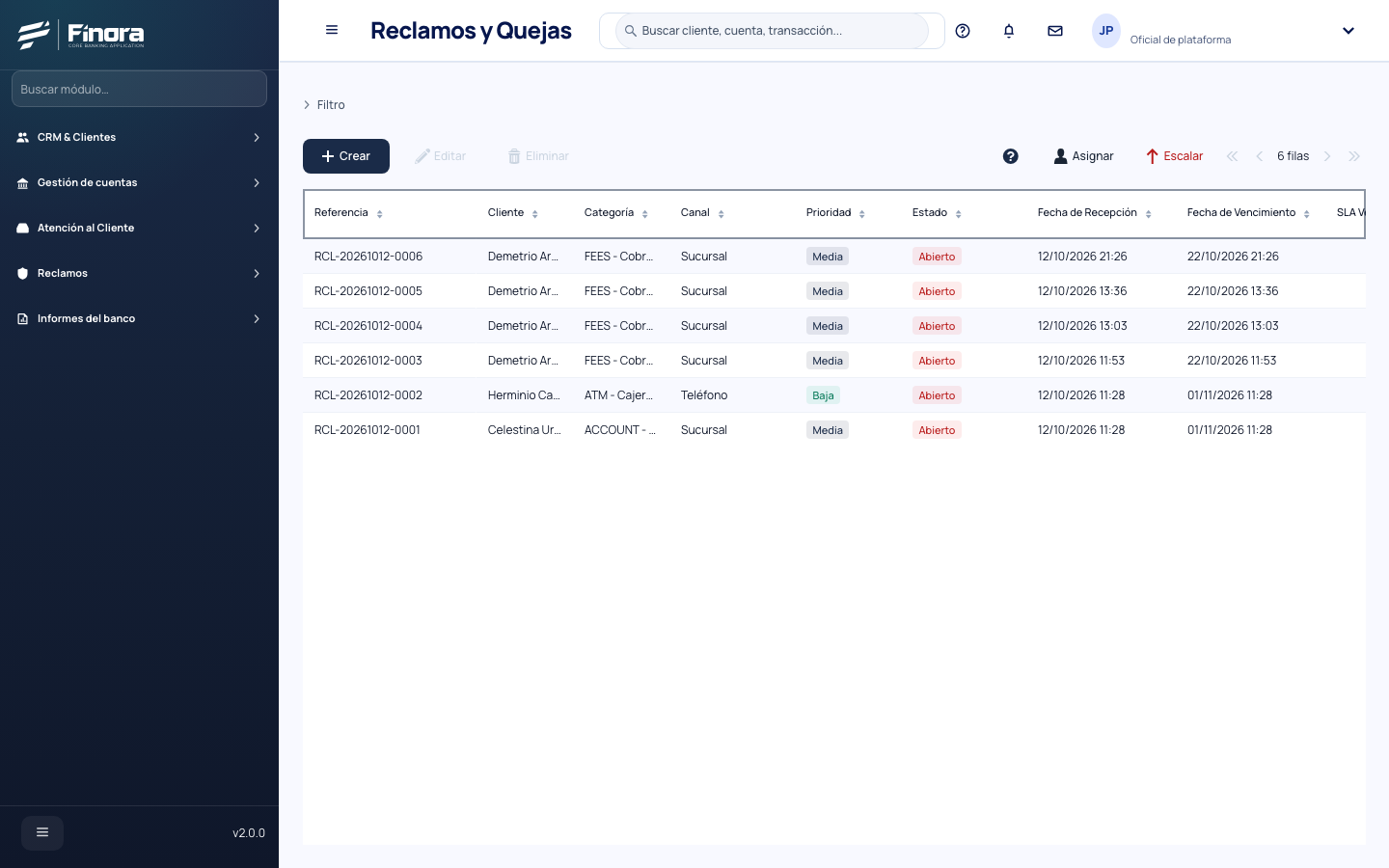Screen dimensions: 1389x868
Task: Open the user profile dropdown chevron
Action: pyautogui.click(x=1348, y=31)
